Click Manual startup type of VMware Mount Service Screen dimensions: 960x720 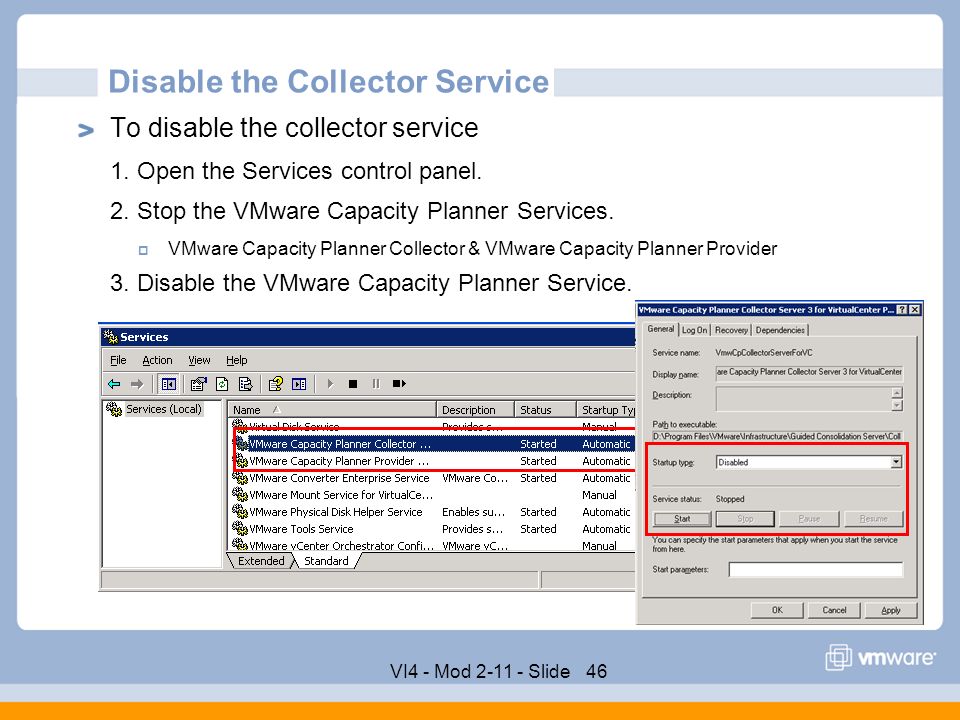599,495
